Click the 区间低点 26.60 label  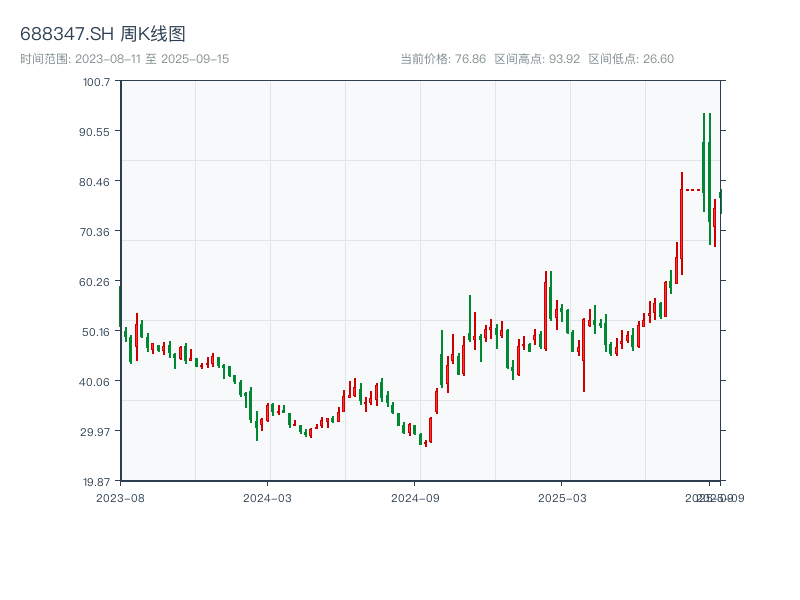pyautogui.click(x=631, y=59)
